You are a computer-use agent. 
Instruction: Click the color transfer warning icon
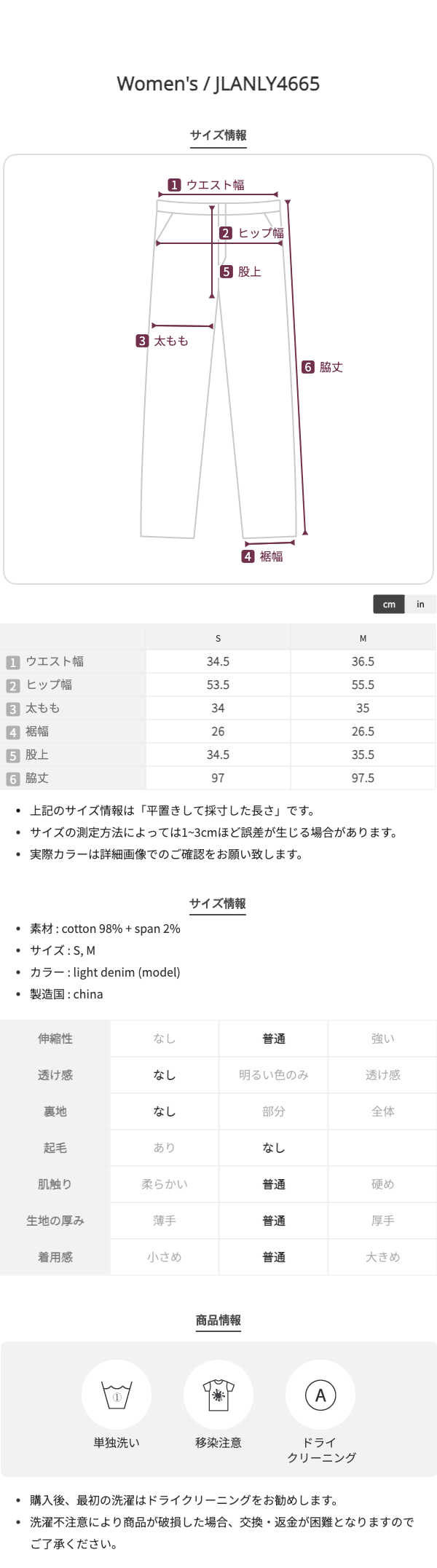pyautogui.click(x=219, y=1395)
